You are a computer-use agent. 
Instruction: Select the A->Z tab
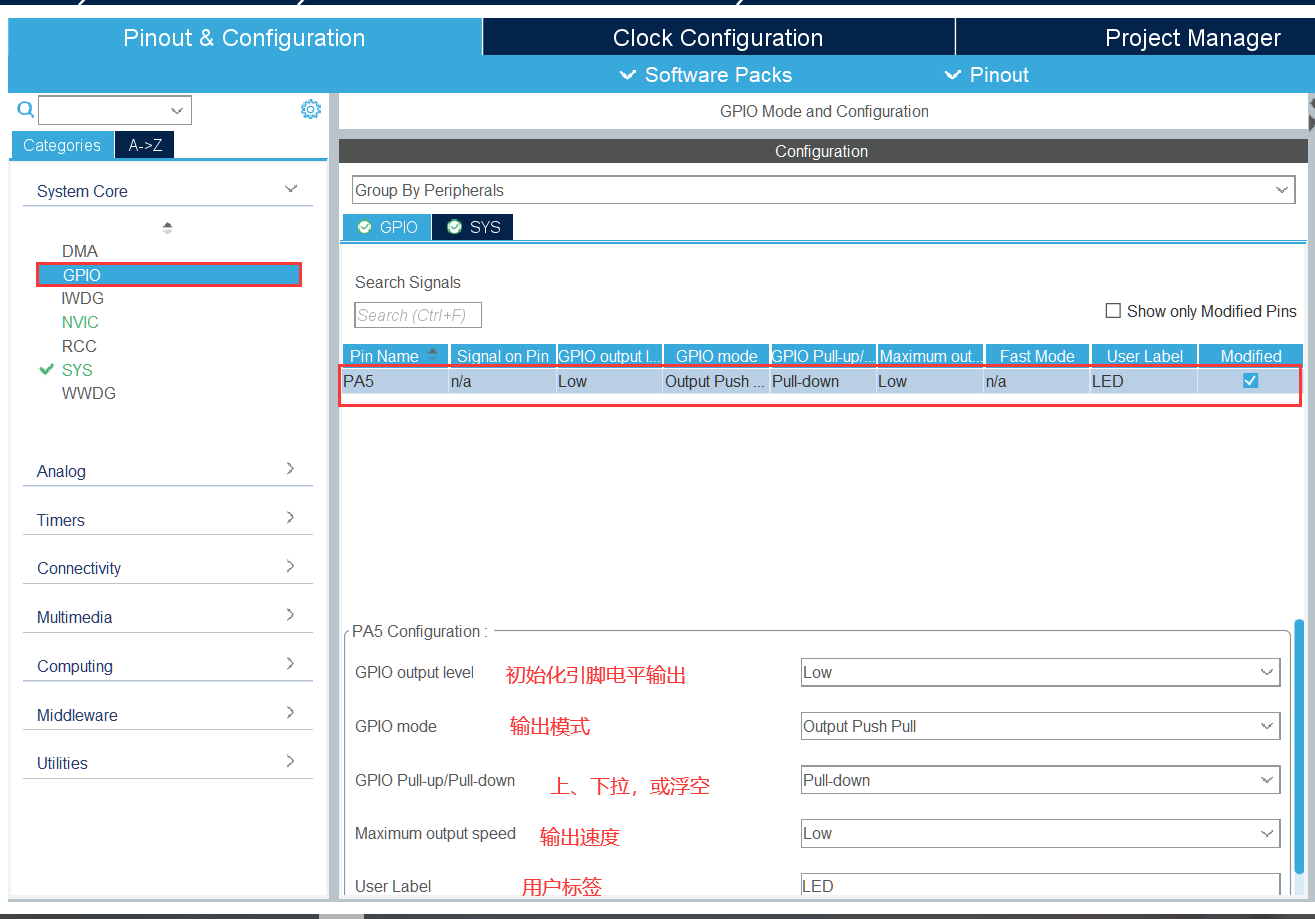[x=145, y=145]
